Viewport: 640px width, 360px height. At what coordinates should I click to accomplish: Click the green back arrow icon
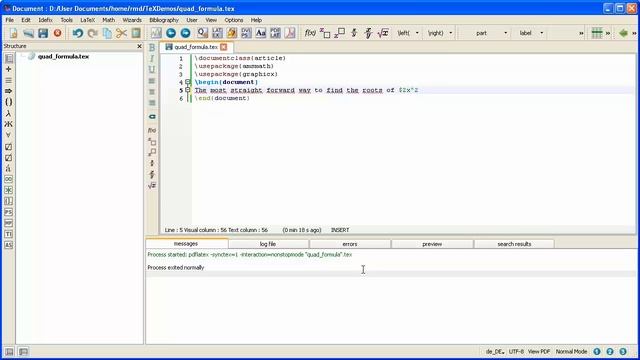[x=623, y=33]
